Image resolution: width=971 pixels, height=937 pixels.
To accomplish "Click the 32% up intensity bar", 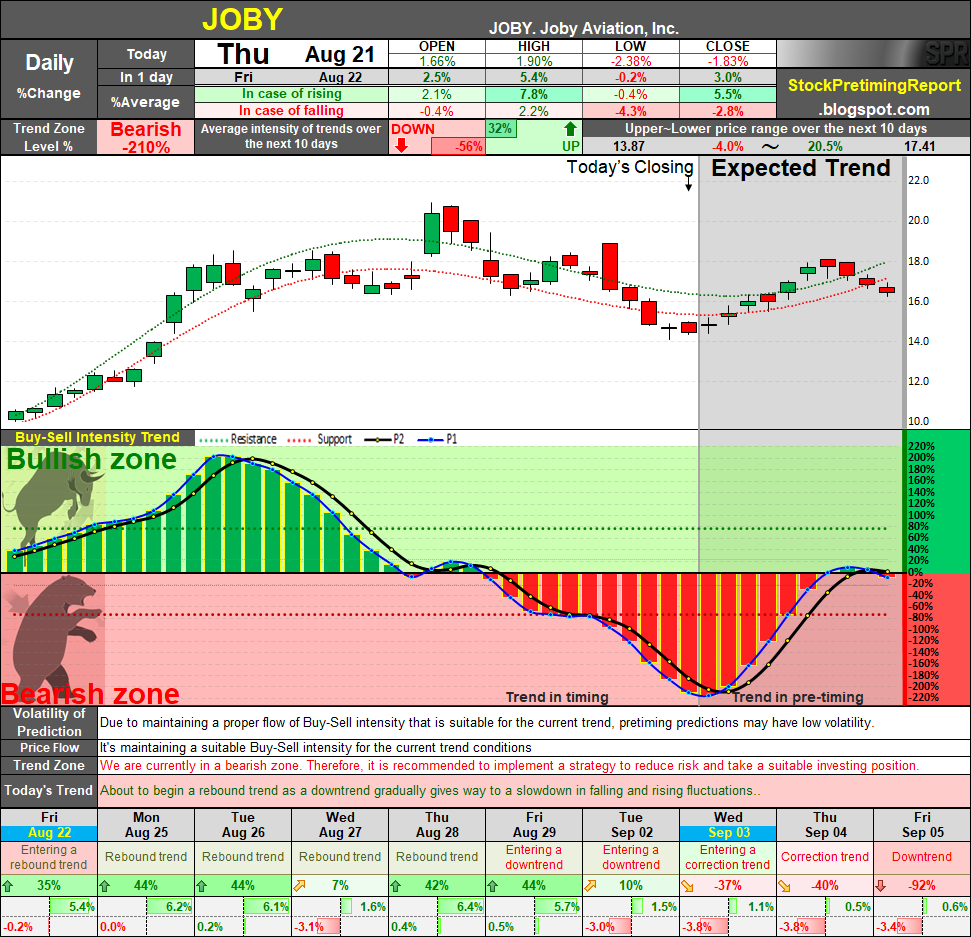I will (500, 129).
